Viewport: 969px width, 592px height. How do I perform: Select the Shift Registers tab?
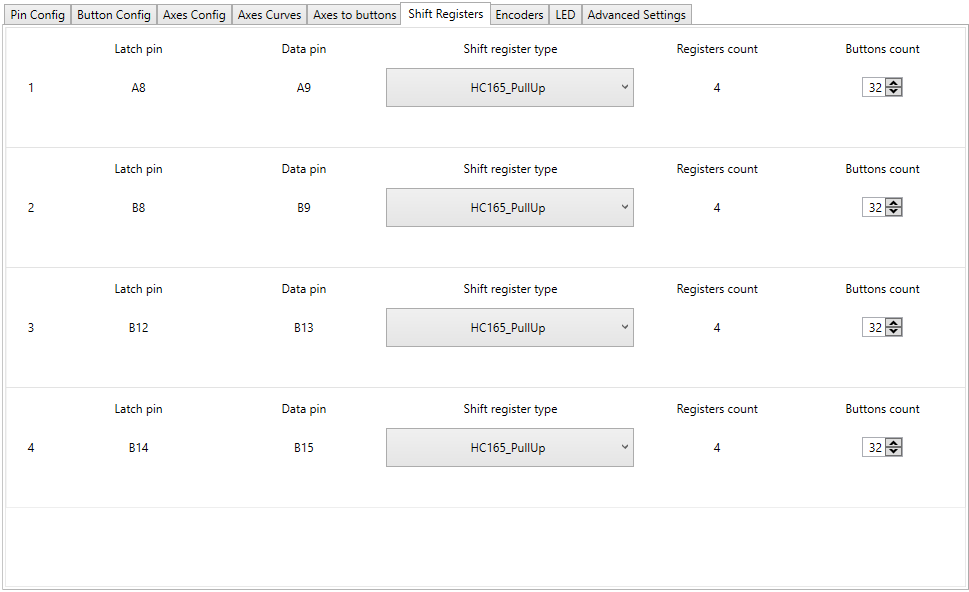[445, 14]
